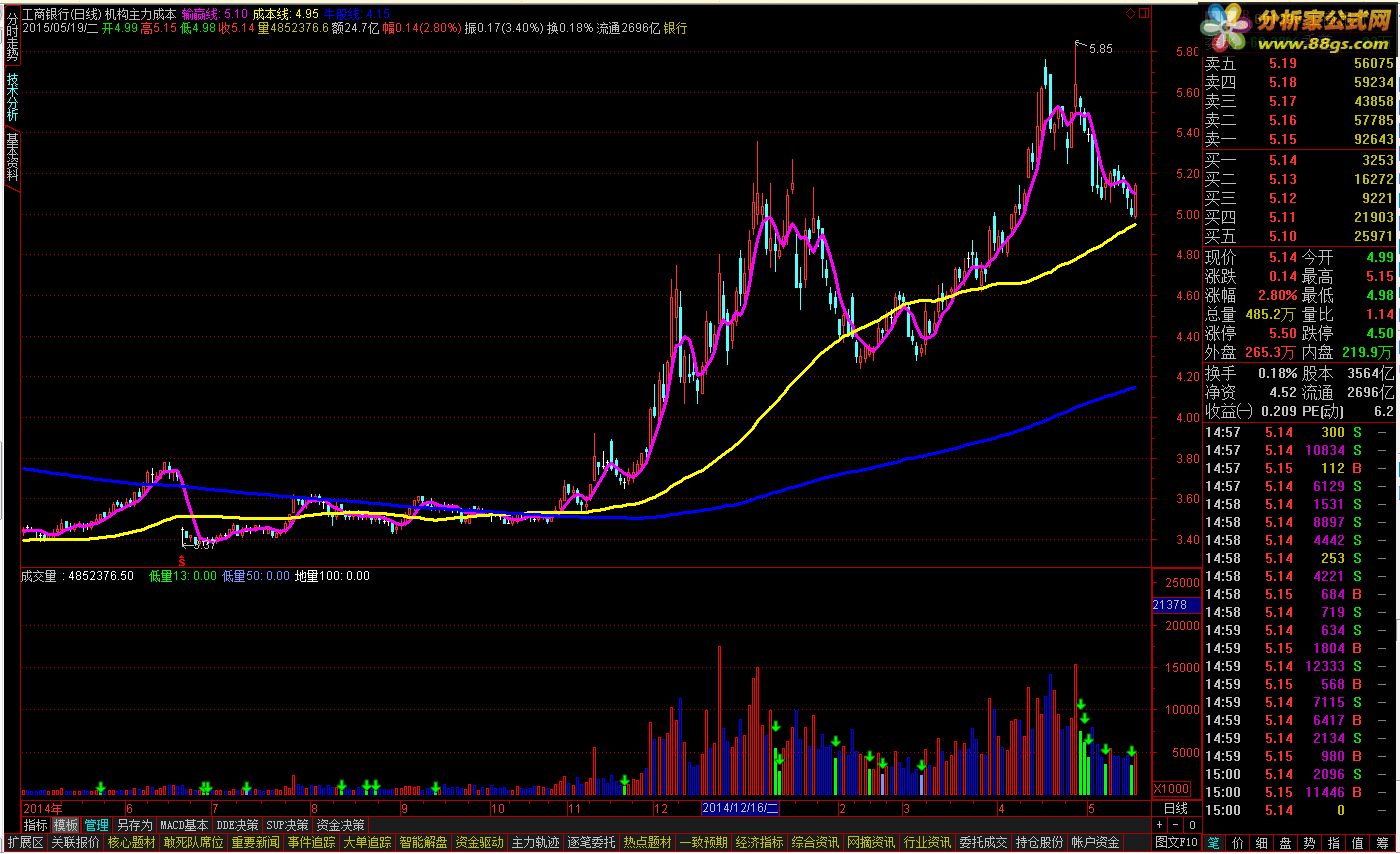Zoom in with the plus button under 日线
The width and height of the screenshot is (1400, 854).
[1159, 825]
